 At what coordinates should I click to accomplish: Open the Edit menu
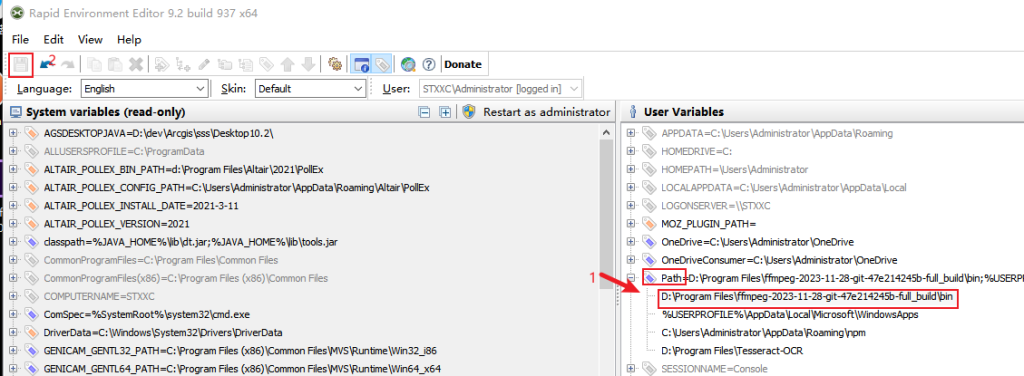click(54, 39)
